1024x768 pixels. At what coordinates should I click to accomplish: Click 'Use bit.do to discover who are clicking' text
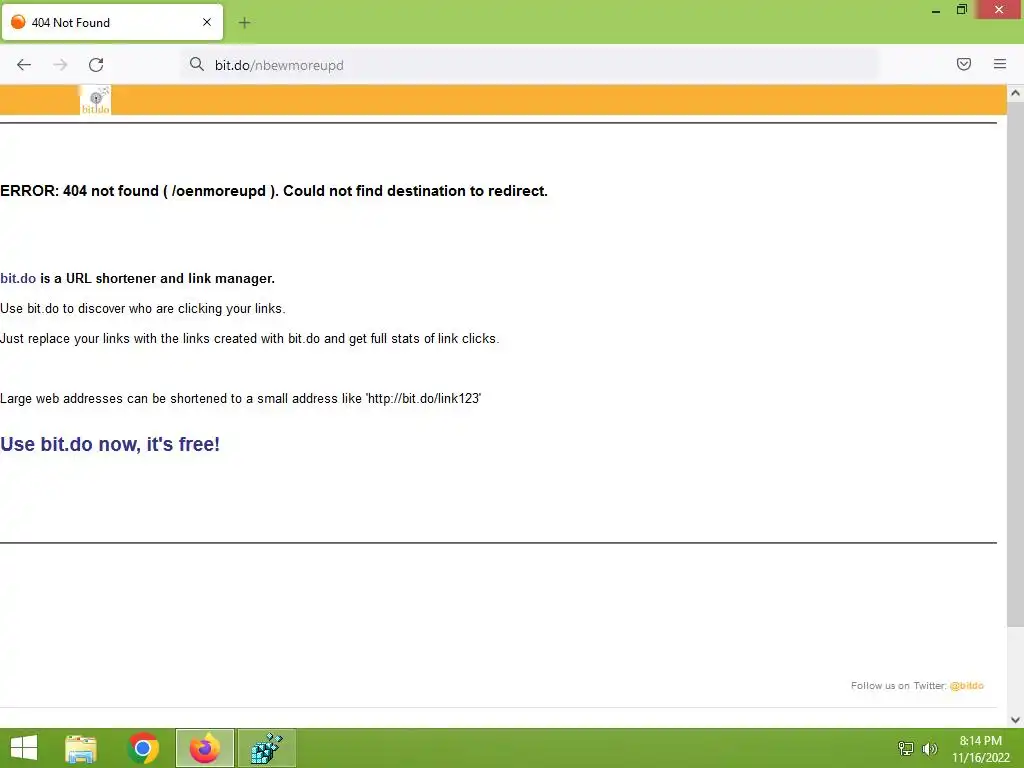tap(142, 308)
